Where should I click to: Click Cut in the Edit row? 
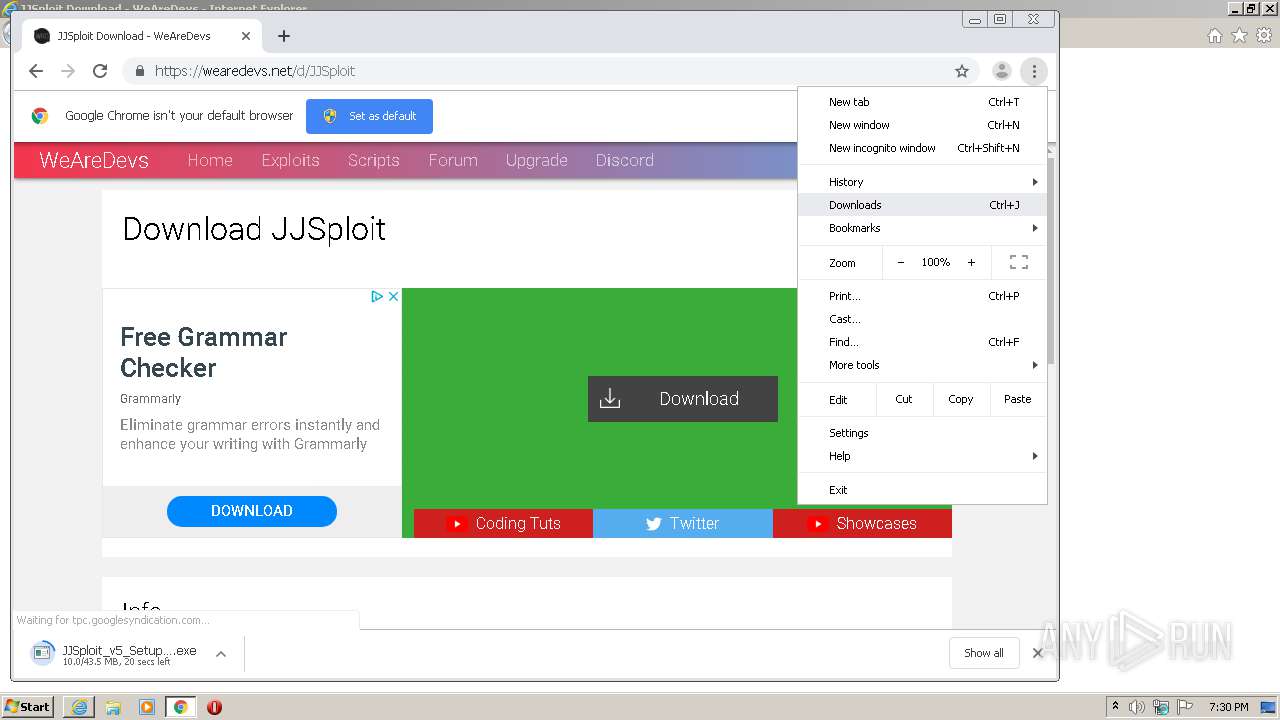tap(904, 399)
